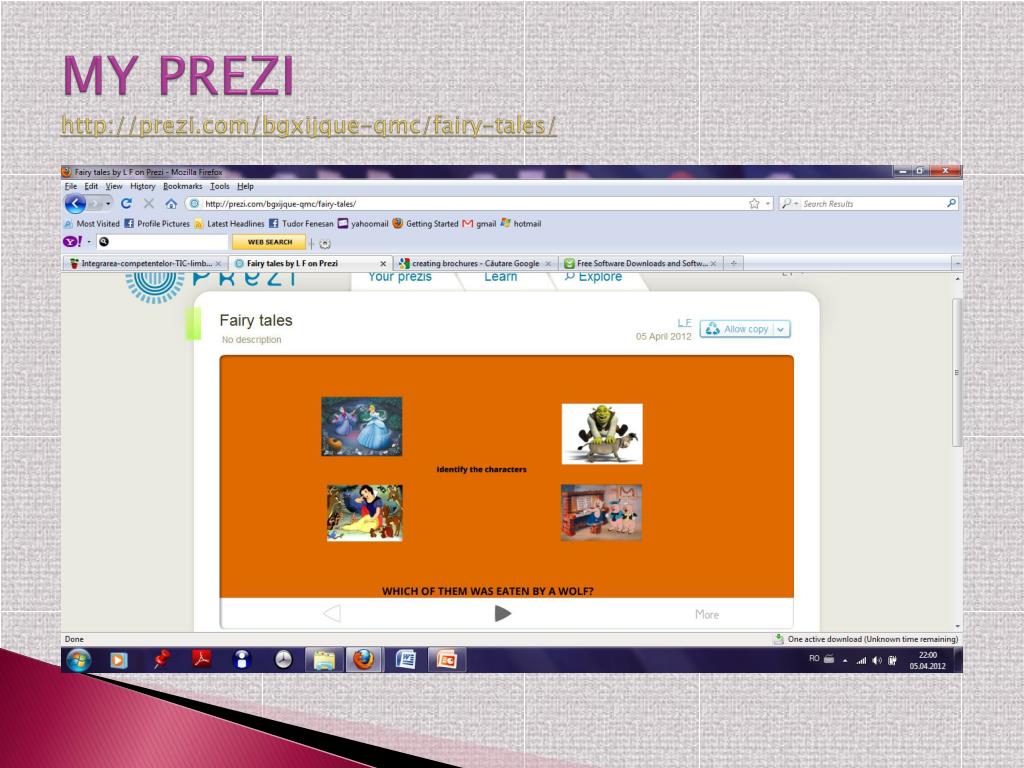
Task: Open the History menu
Action: [x=142, y=186]
